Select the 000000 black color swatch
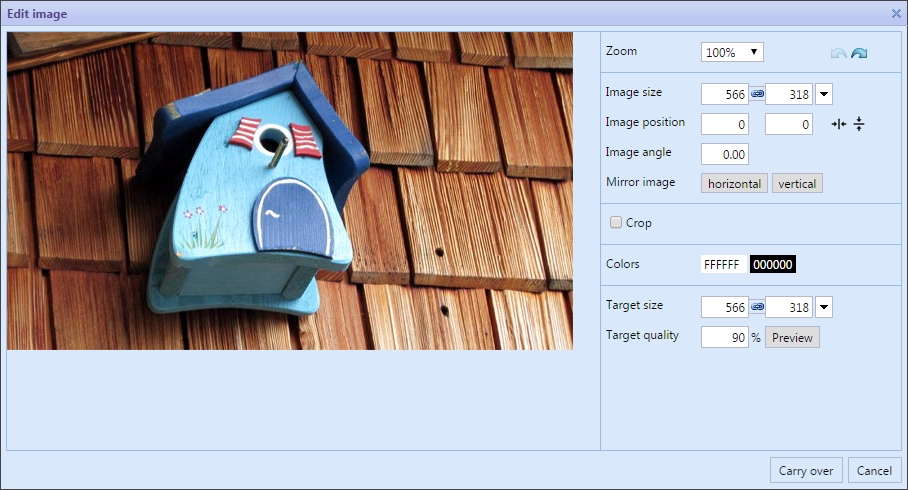The height and width of the screenshot is (490, 908). [773, 265]
